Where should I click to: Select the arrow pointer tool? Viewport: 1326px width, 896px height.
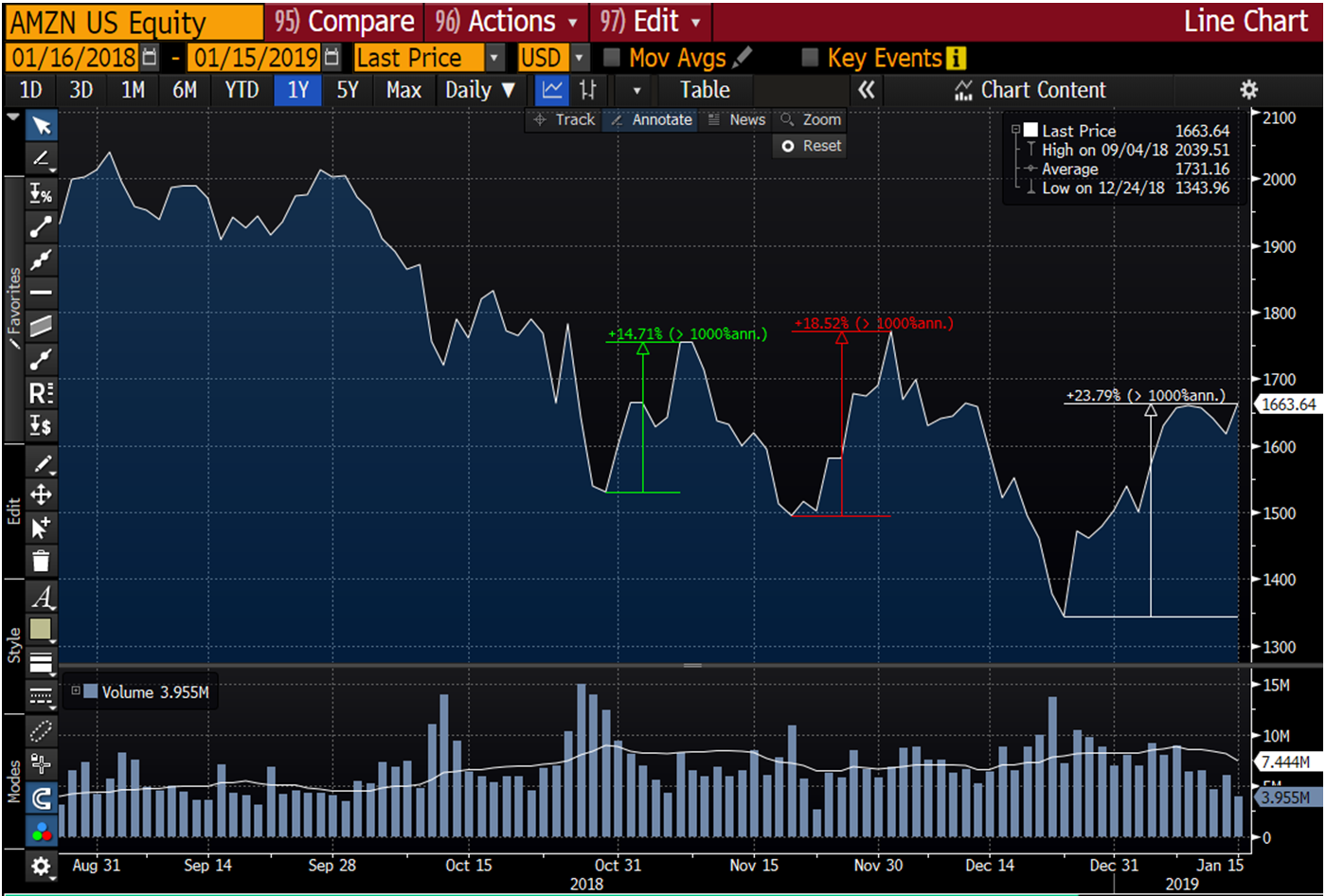tap(42, 126)
